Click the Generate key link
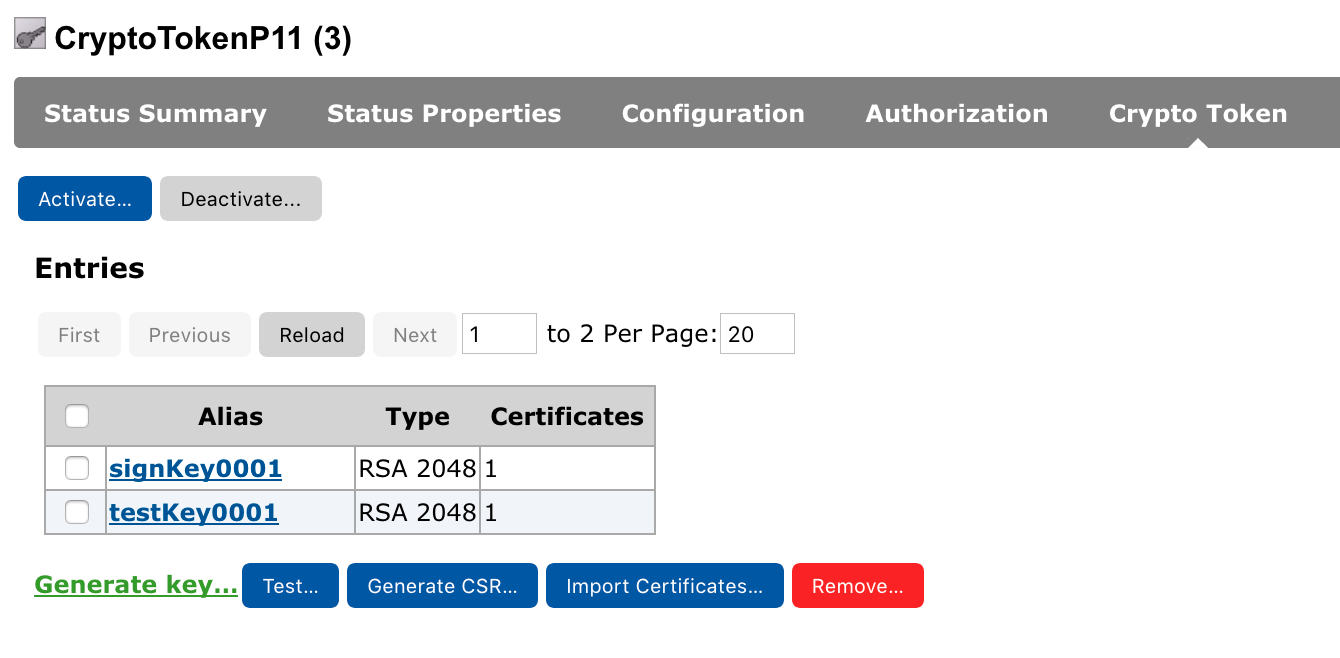 tap(136, 585)
